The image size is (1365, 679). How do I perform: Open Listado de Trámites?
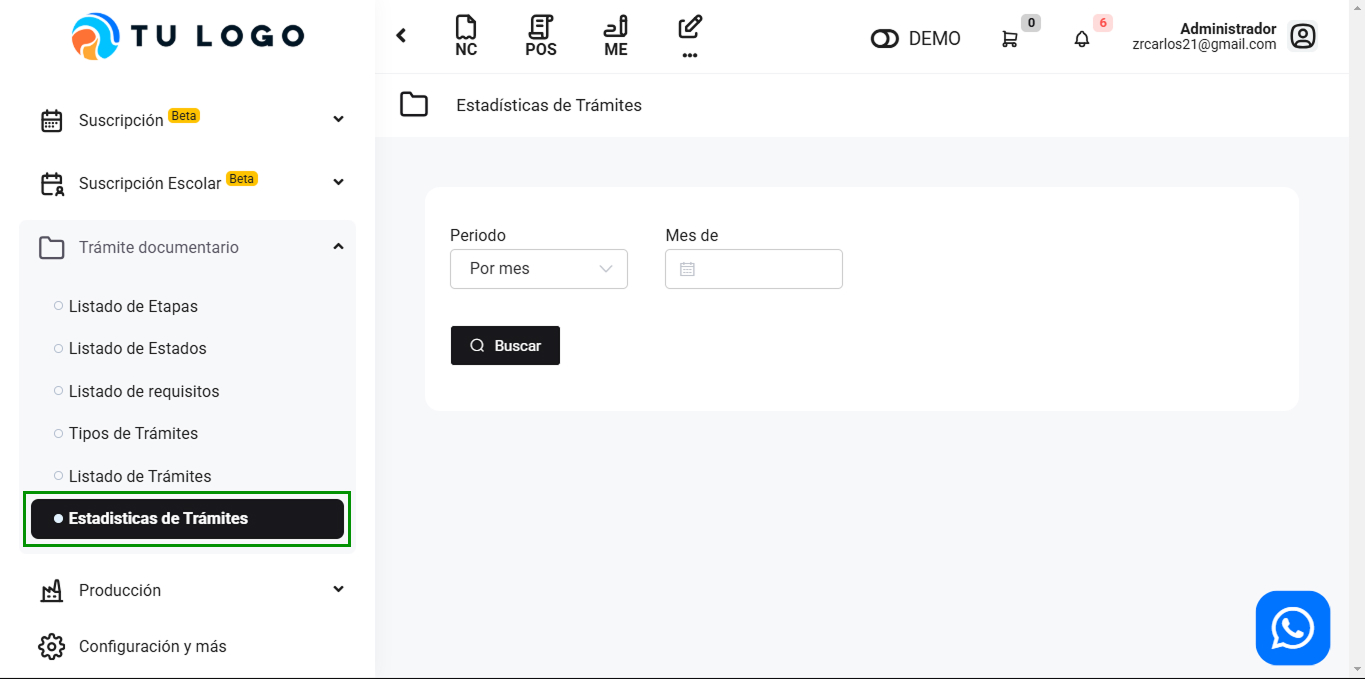click(x=140, y=476)
